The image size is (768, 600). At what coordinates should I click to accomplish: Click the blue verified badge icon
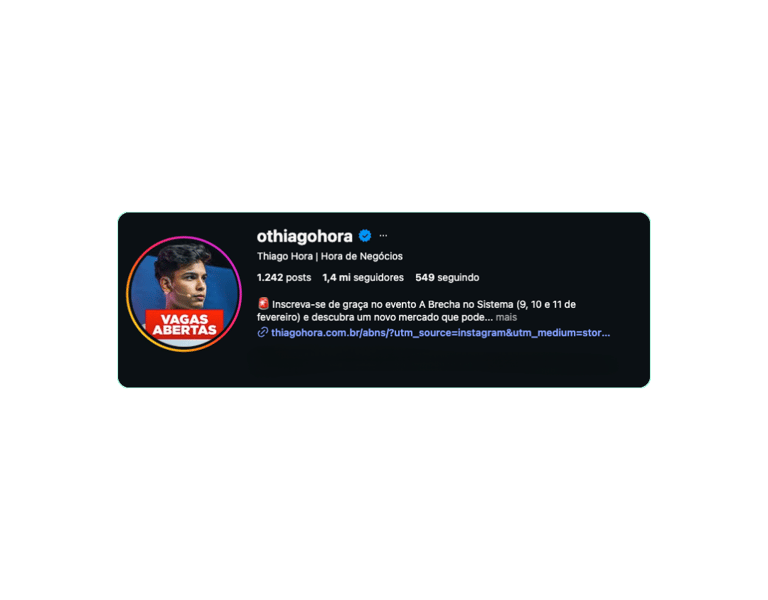coord(365,236)
